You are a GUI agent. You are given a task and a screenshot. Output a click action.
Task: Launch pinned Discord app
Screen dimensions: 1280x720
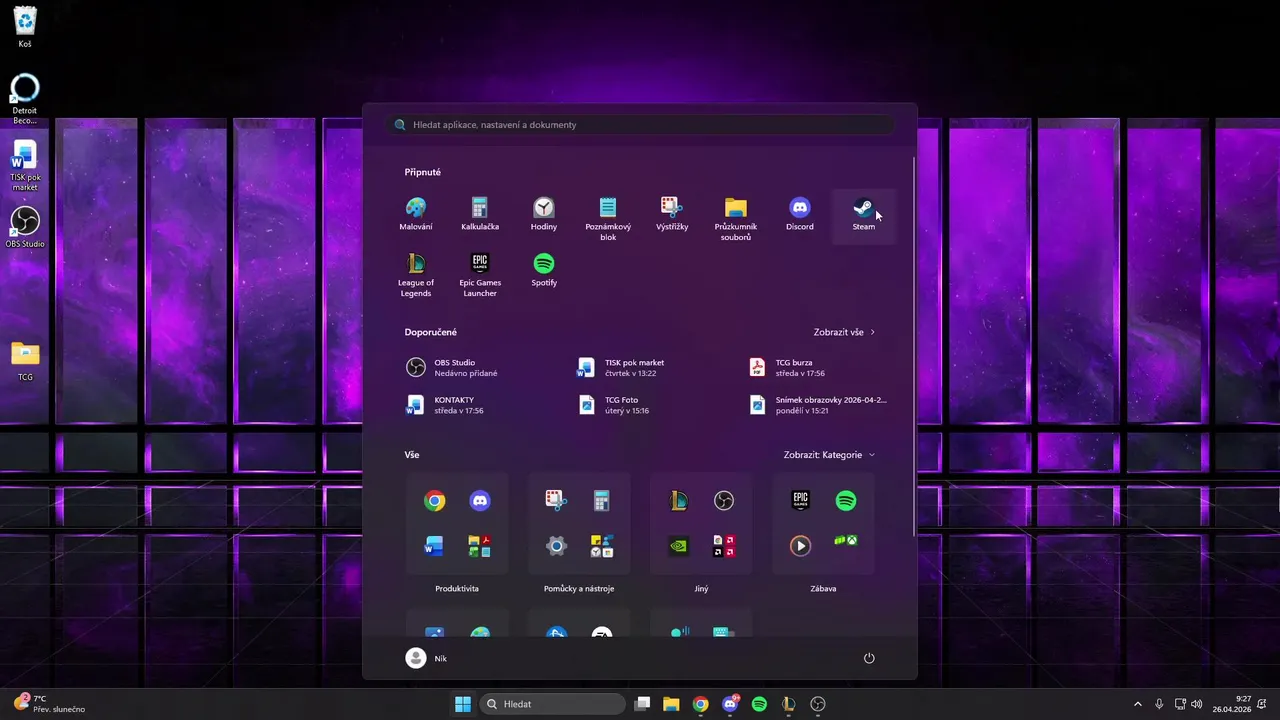(800, 214)
